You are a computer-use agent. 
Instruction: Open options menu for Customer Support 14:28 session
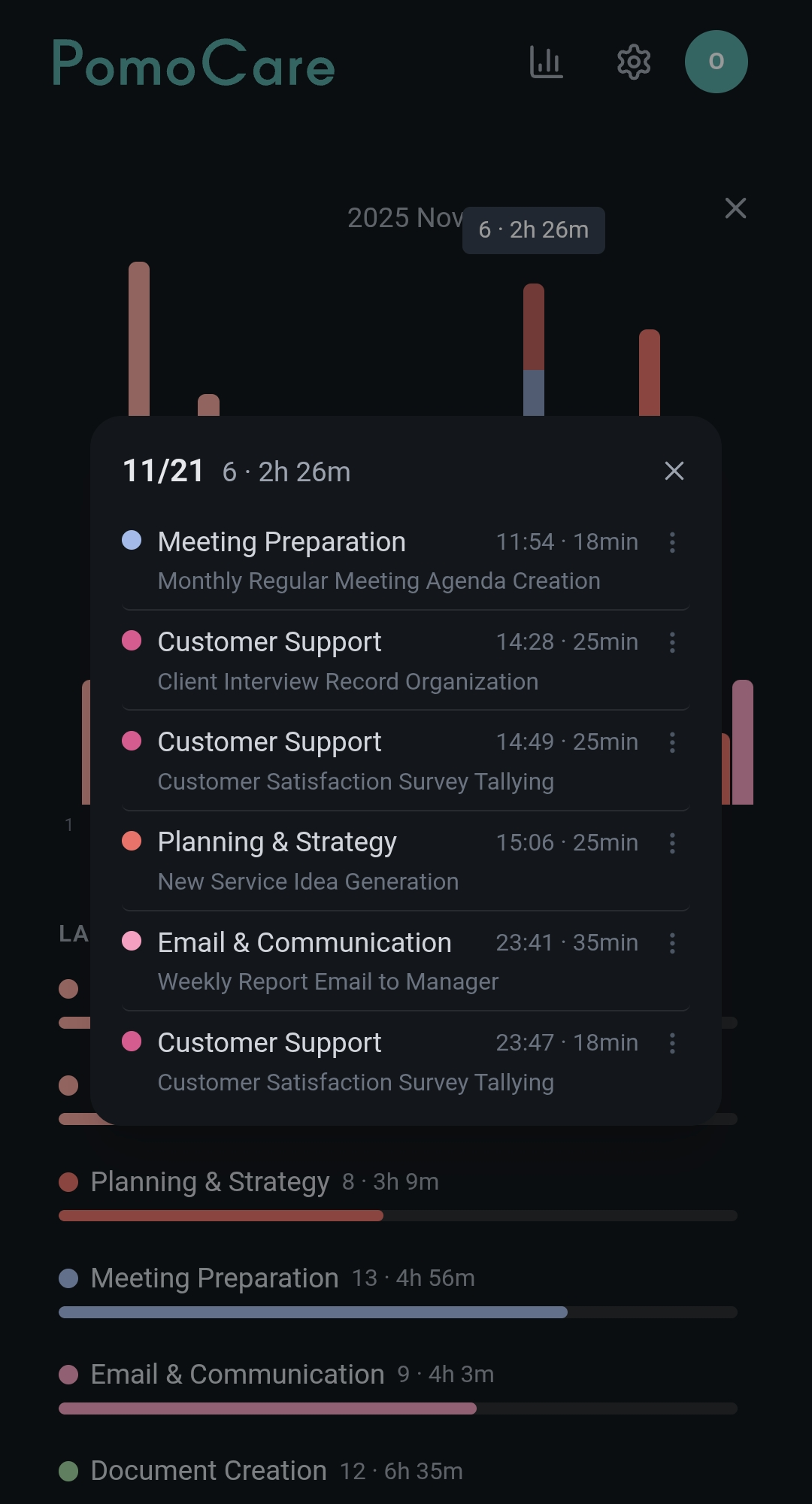coord(672,642)
